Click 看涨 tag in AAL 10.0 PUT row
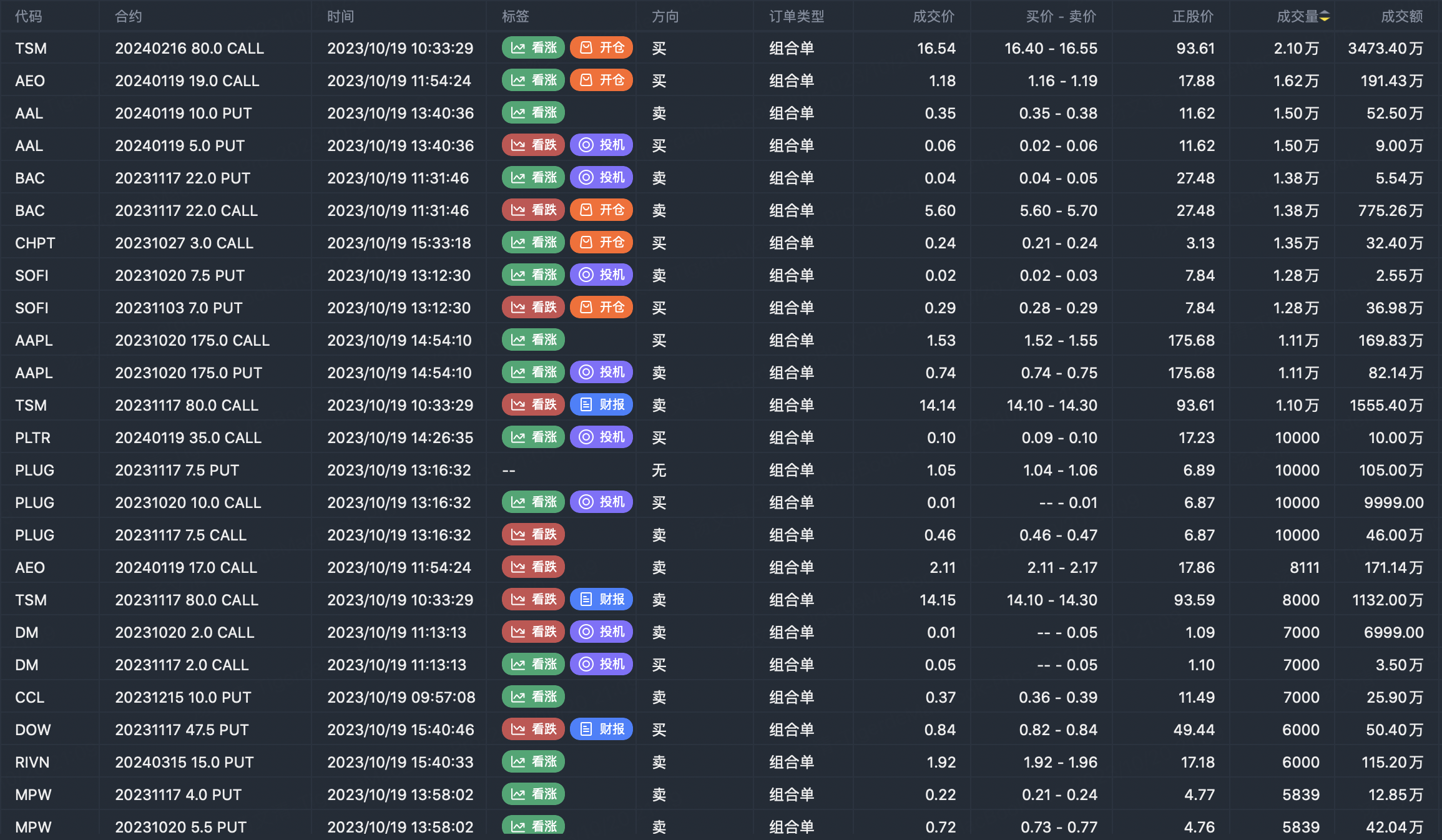 pyautogui.click(x=533, y=113)
